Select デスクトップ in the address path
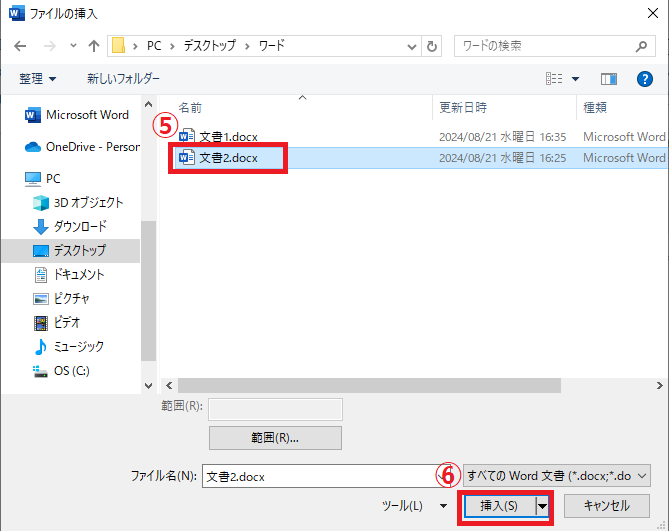669x531 pixels. click(209, 46)
